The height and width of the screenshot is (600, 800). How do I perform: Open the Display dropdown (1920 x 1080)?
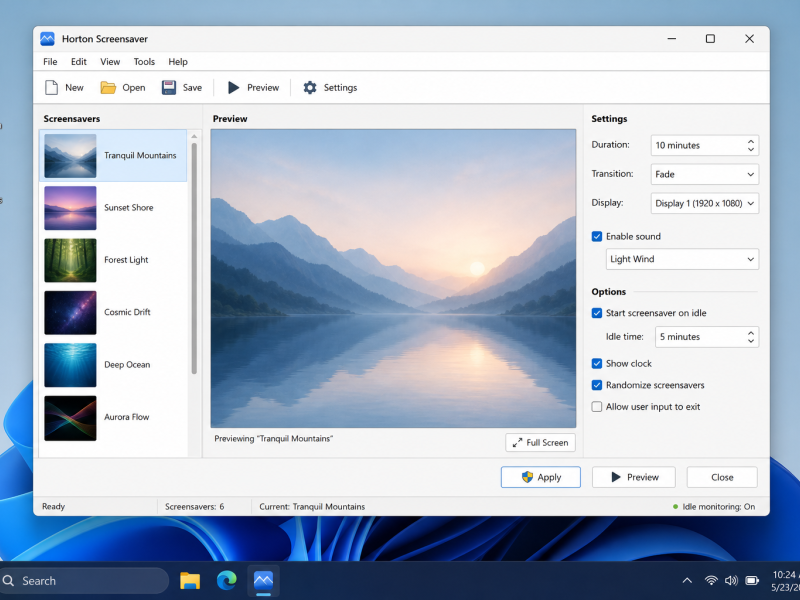click(x=705, y=203)
